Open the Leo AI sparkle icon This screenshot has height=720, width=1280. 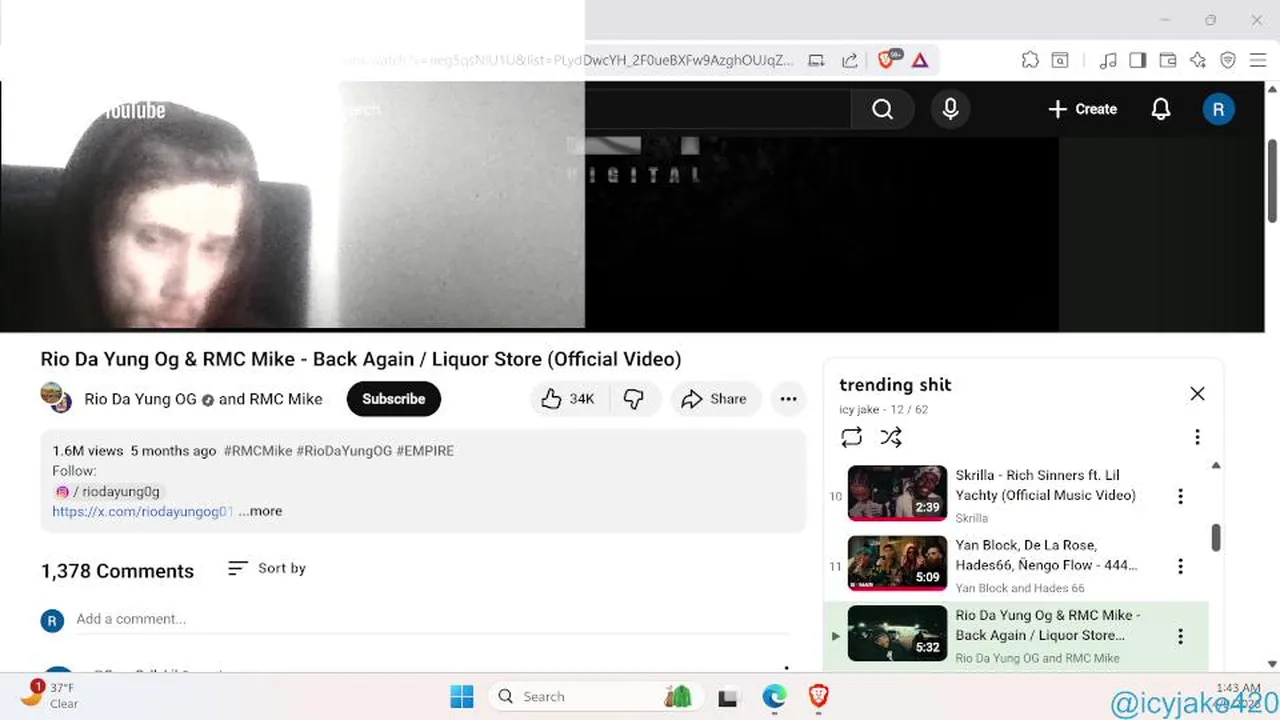[1198, 60]
